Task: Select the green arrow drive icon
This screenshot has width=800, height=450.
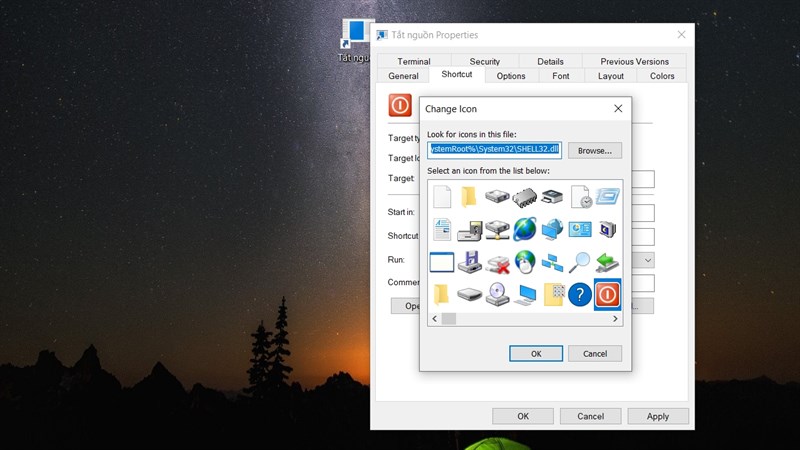Action: (x=607, y=262)
